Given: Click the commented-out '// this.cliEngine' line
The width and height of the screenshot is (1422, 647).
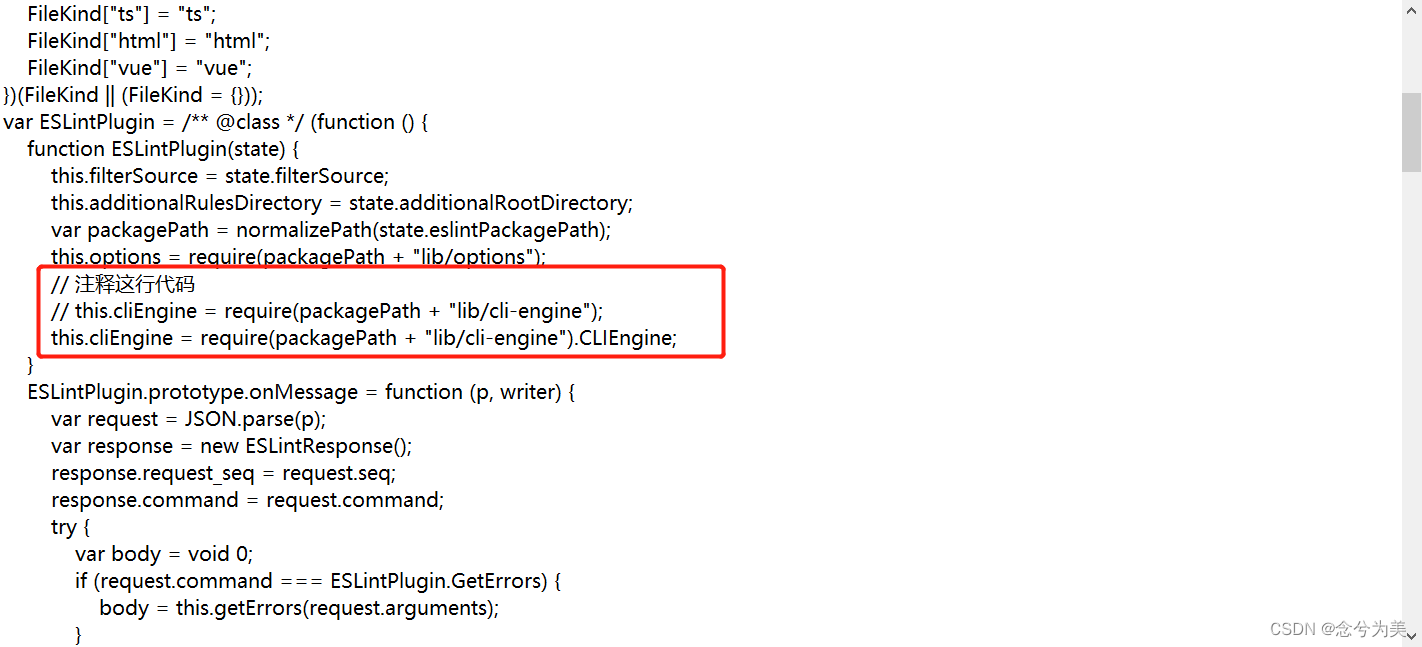Looking at the screenshot, I should [x=328, y=311].
